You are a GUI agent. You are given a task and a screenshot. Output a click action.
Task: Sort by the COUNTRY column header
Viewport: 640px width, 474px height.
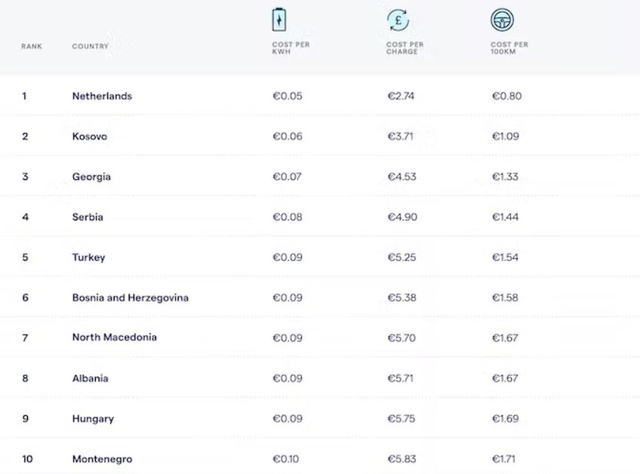pyautogui.click(x=90, y=46)
